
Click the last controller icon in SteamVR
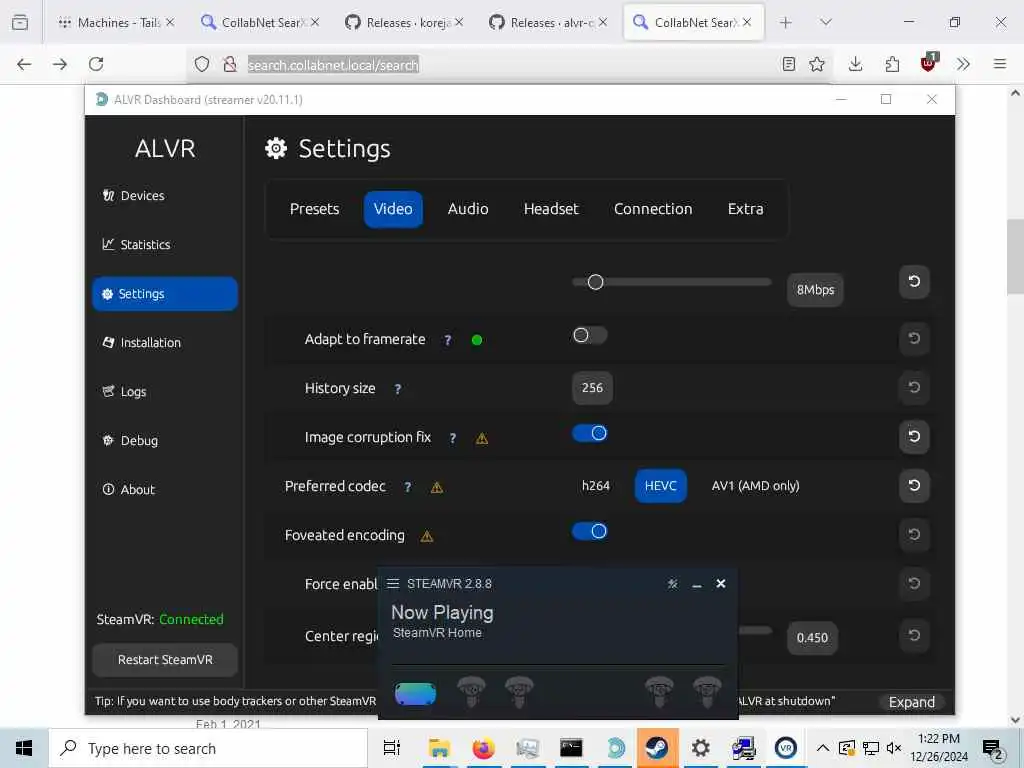(x=707, y=692)
